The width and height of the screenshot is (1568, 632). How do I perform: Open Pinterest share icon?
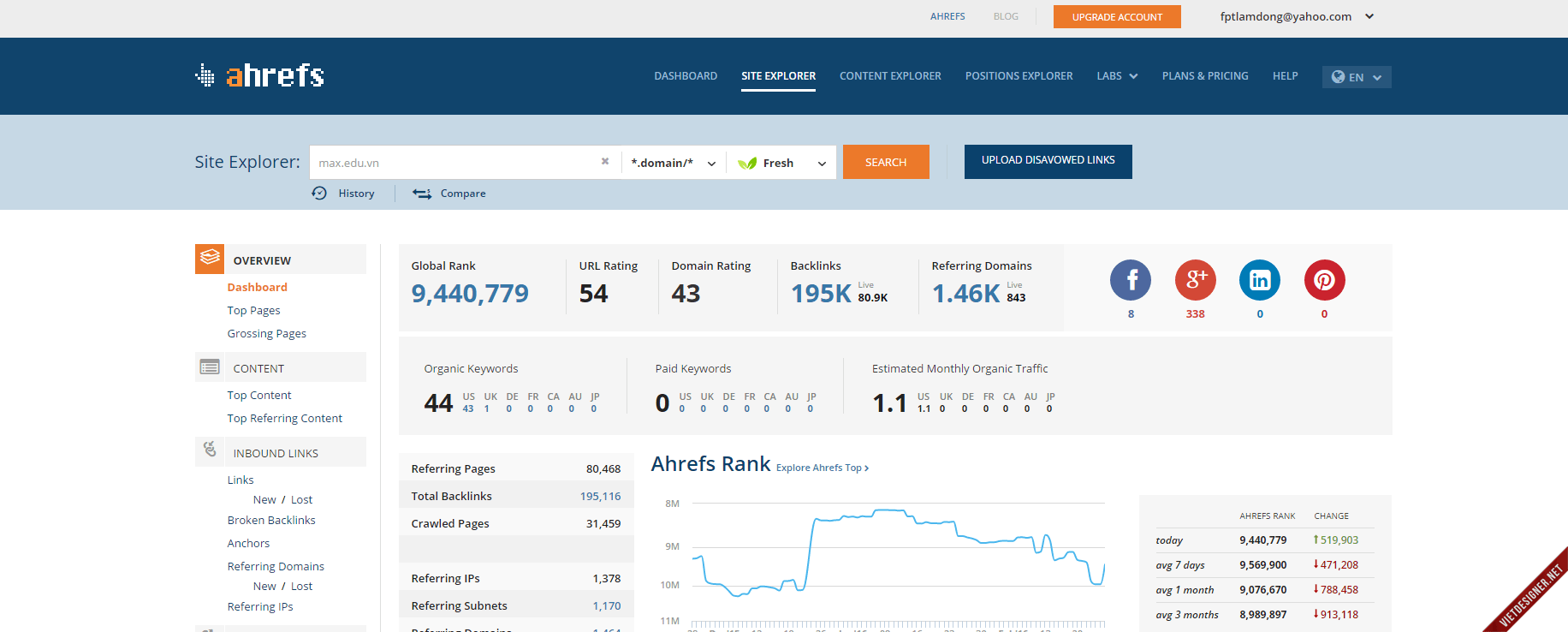(x=1325, y=280)
